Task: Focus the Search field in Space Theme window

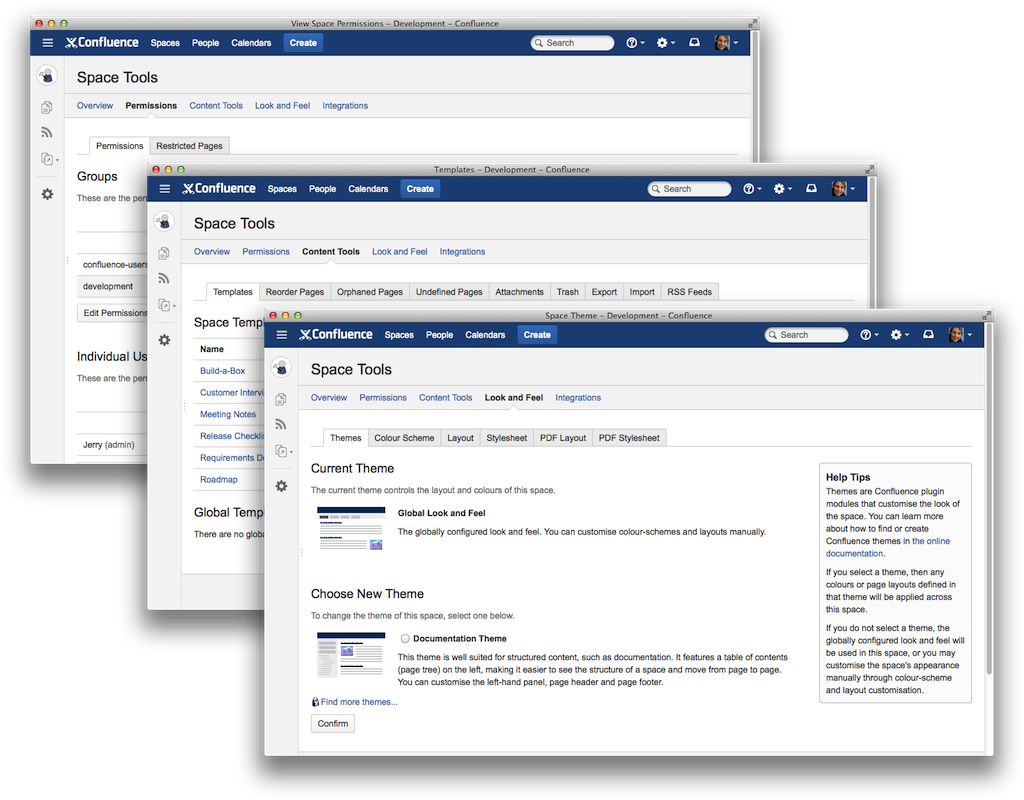Action: [807, 335]
